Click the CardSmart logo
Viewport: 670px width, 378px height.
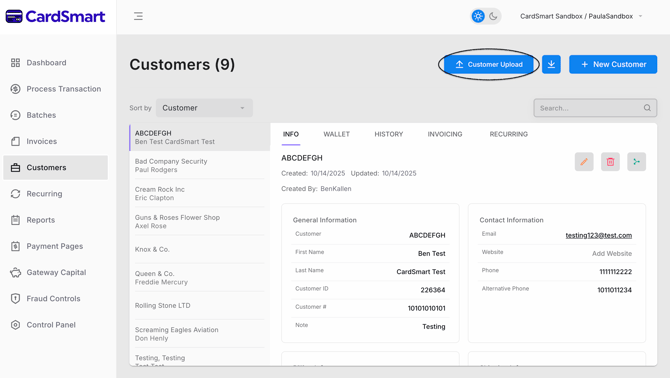(55, 16)
